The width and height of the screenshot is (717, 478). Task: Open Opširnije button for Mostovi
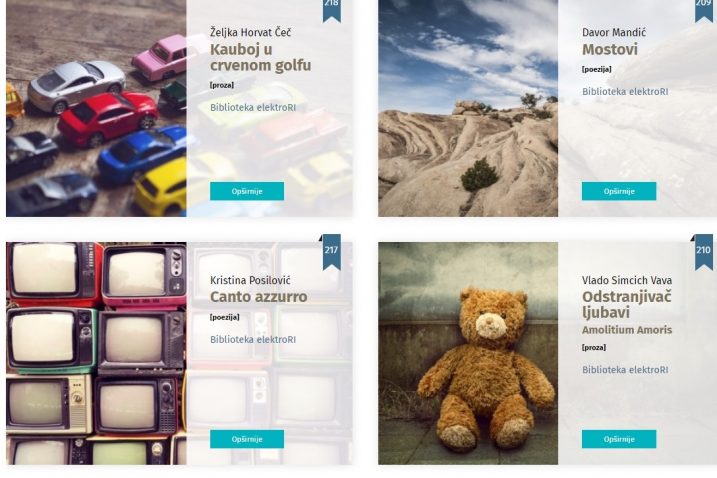coord(619,191)
